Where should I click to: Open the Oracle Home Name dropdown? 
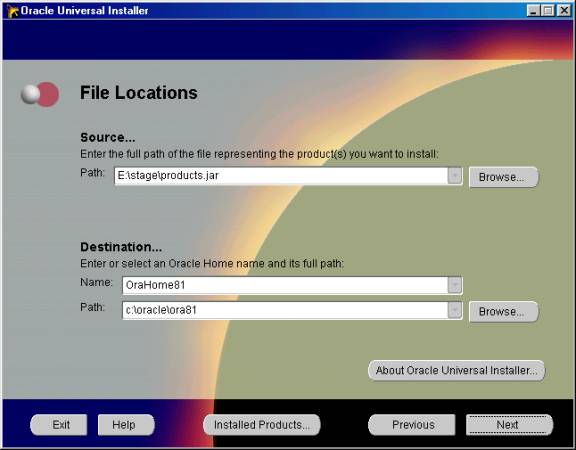pyautogui.click(x=454, y=285)
